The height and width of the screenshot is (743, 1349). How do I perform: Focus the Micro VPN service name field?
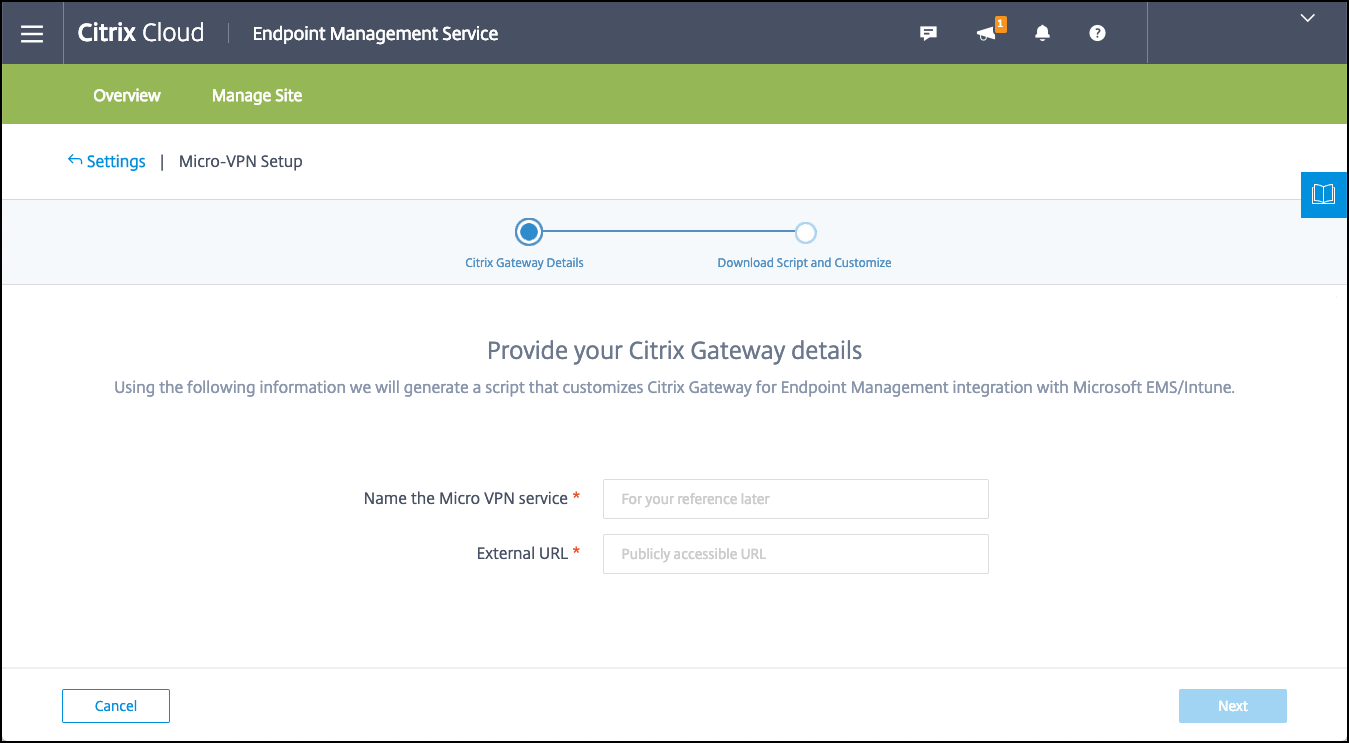pyautogui.click(x=795, y=499)
